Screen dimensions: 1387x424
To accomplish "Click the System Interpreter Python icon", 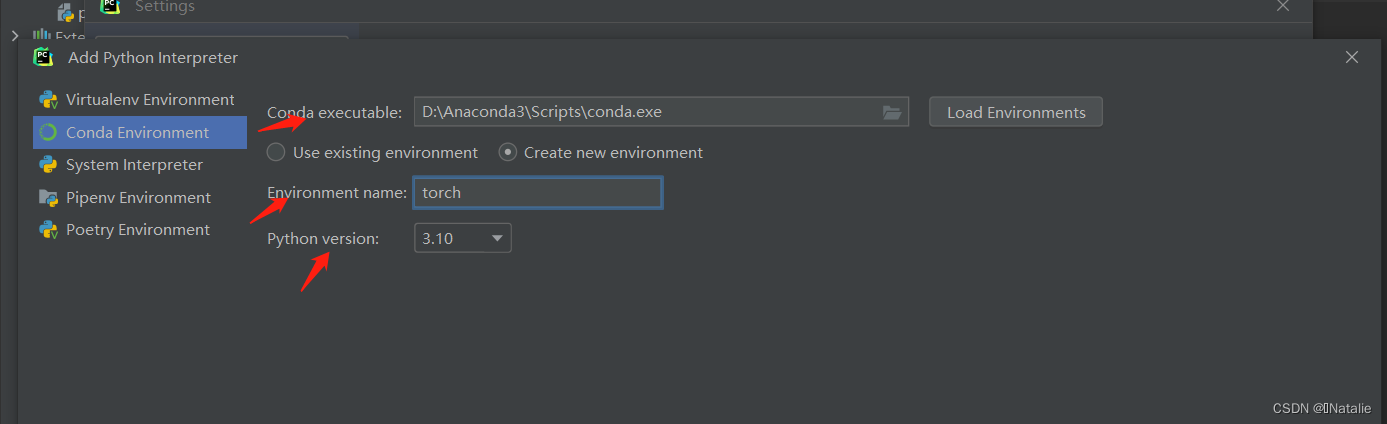I will pyautogui.click(x=48, y=165).
